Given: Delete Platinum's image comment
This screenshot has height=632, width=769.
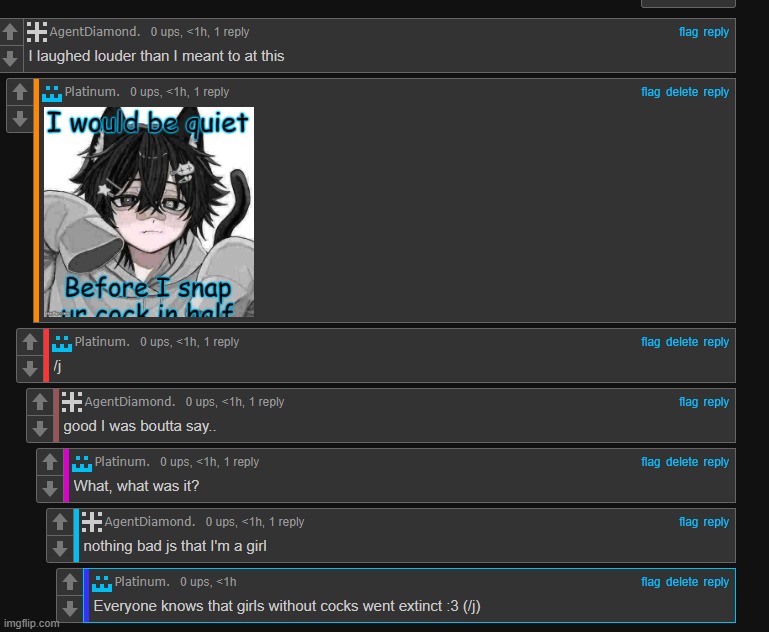Looking at the screenshot, I should point(682,92).
